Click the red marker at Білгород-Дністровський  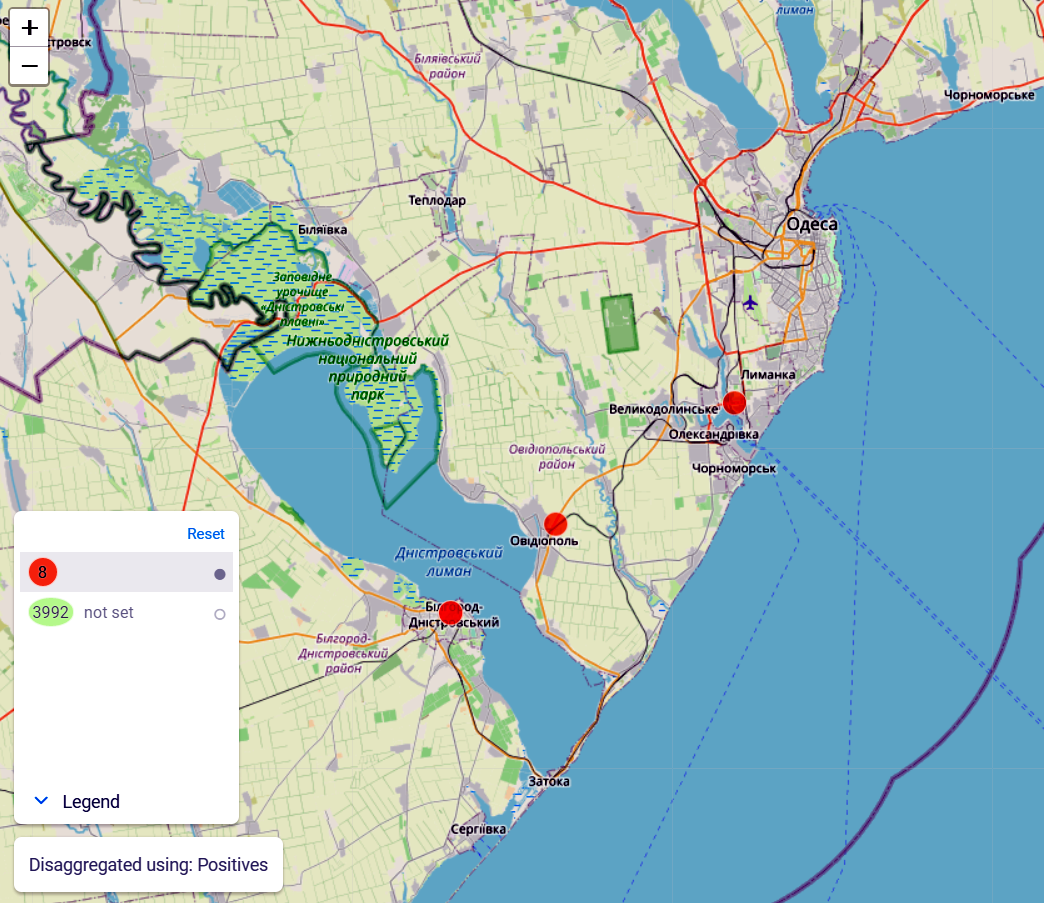pos(451,613)
